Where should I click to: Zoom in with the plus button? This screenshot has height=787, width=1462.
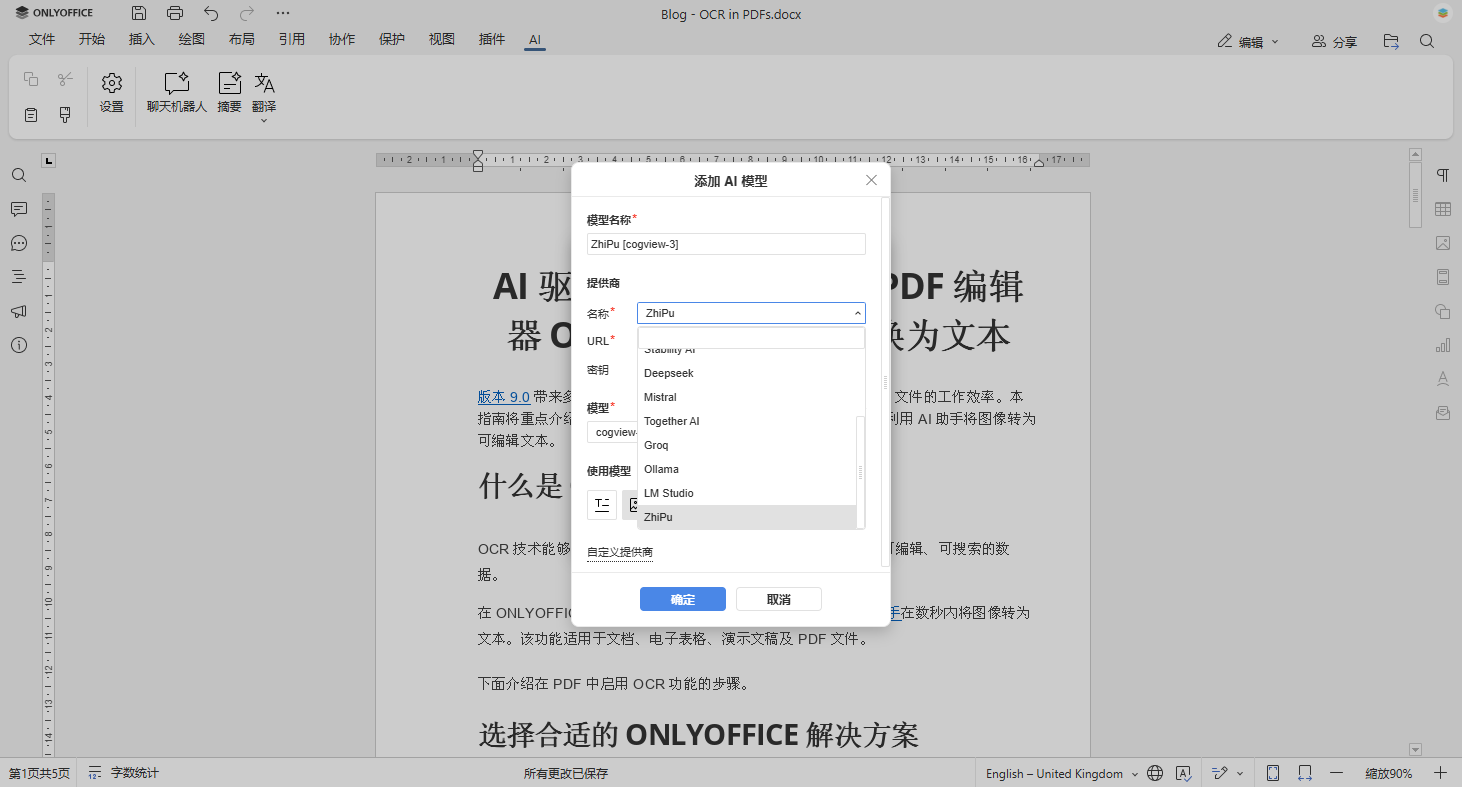coord(1441,773)
